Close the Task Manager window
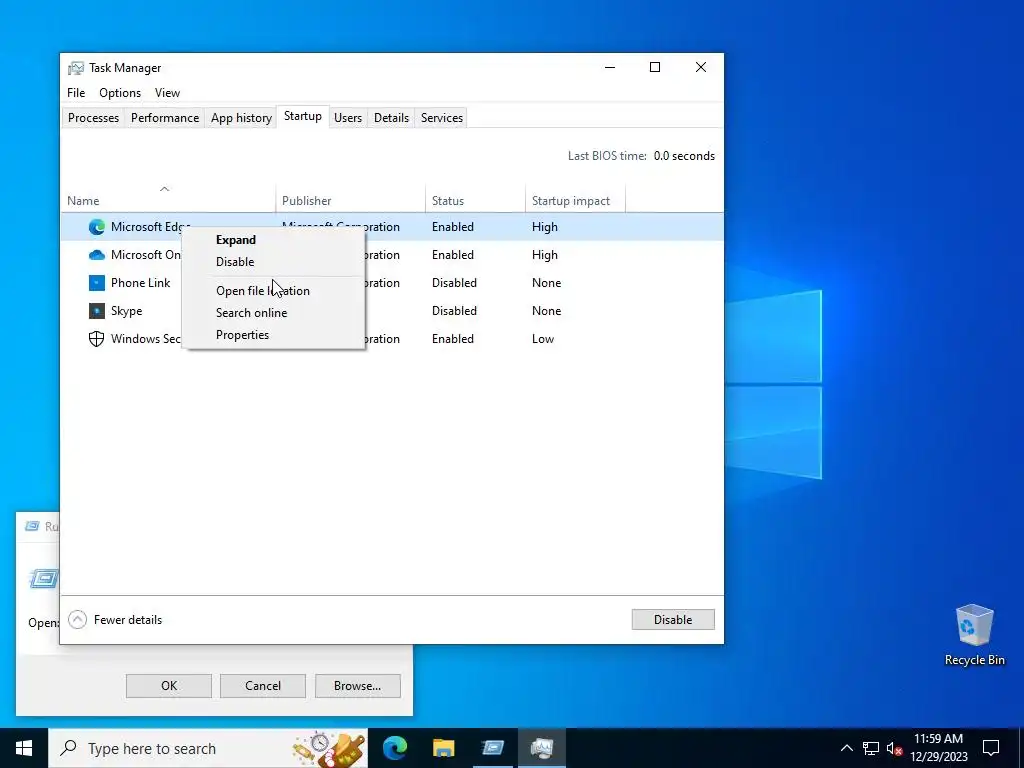1024x768 pixels. [701, 67]
